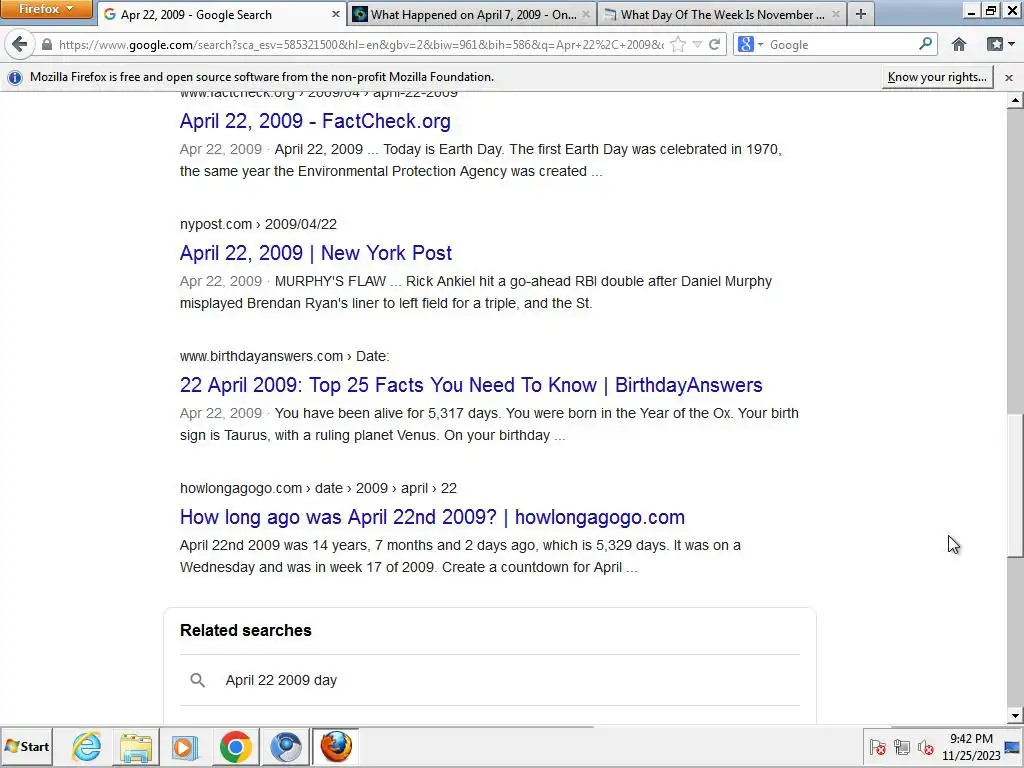Click the Know your rights button

click(x=937, y=77)
